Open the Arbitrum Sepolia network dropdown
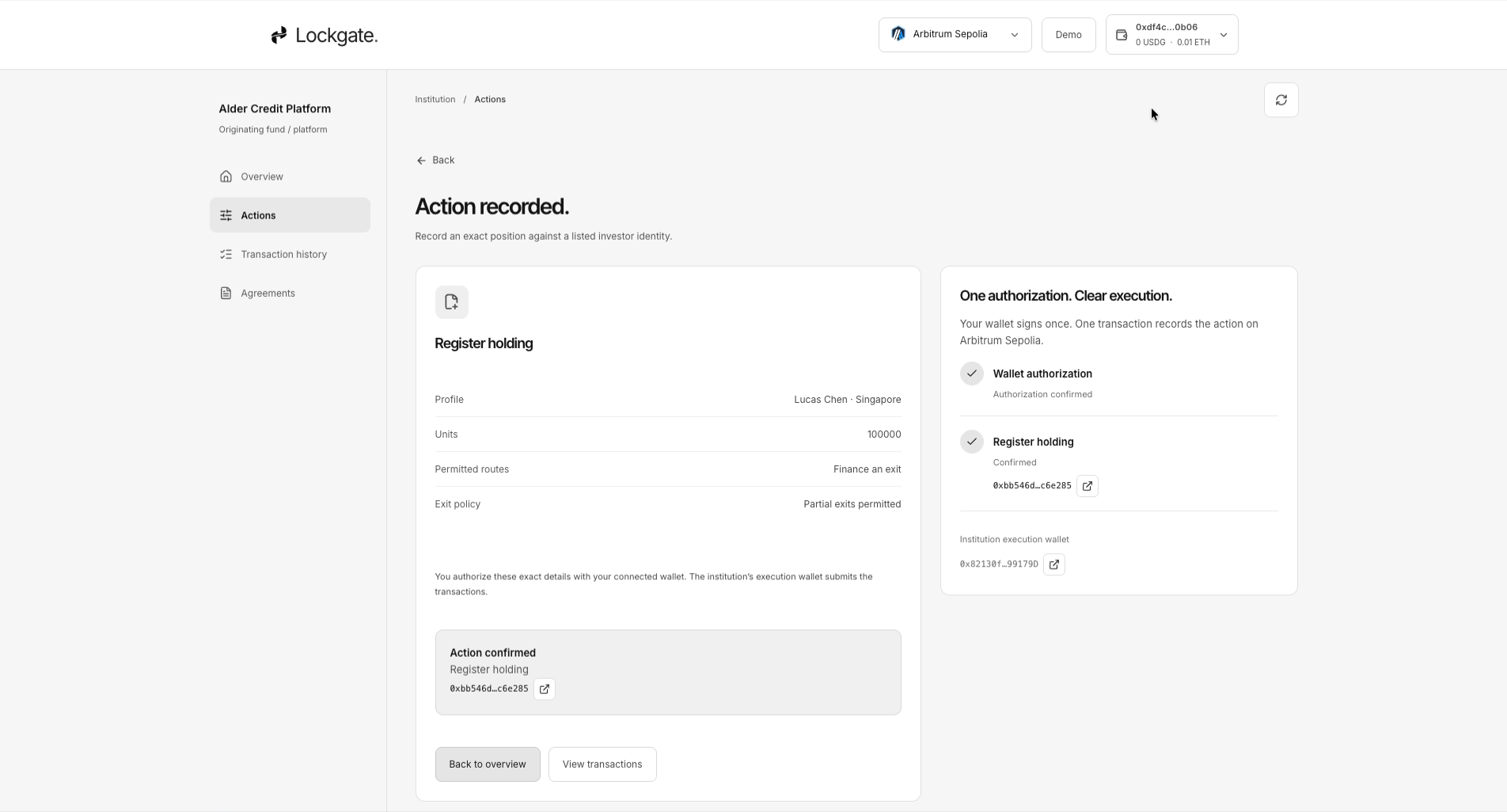Screen dimensions: 1507x812 (955, 35)
